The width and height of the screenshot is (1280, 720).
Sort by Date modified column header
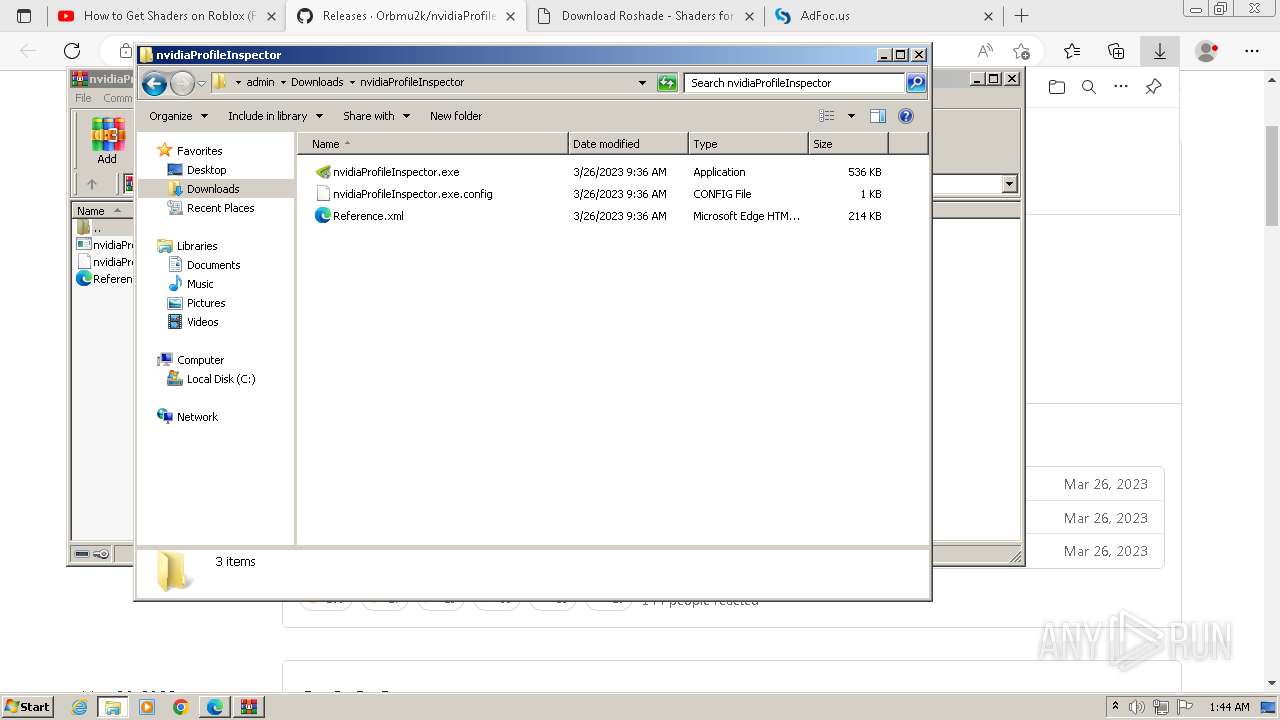click(628, 144)
